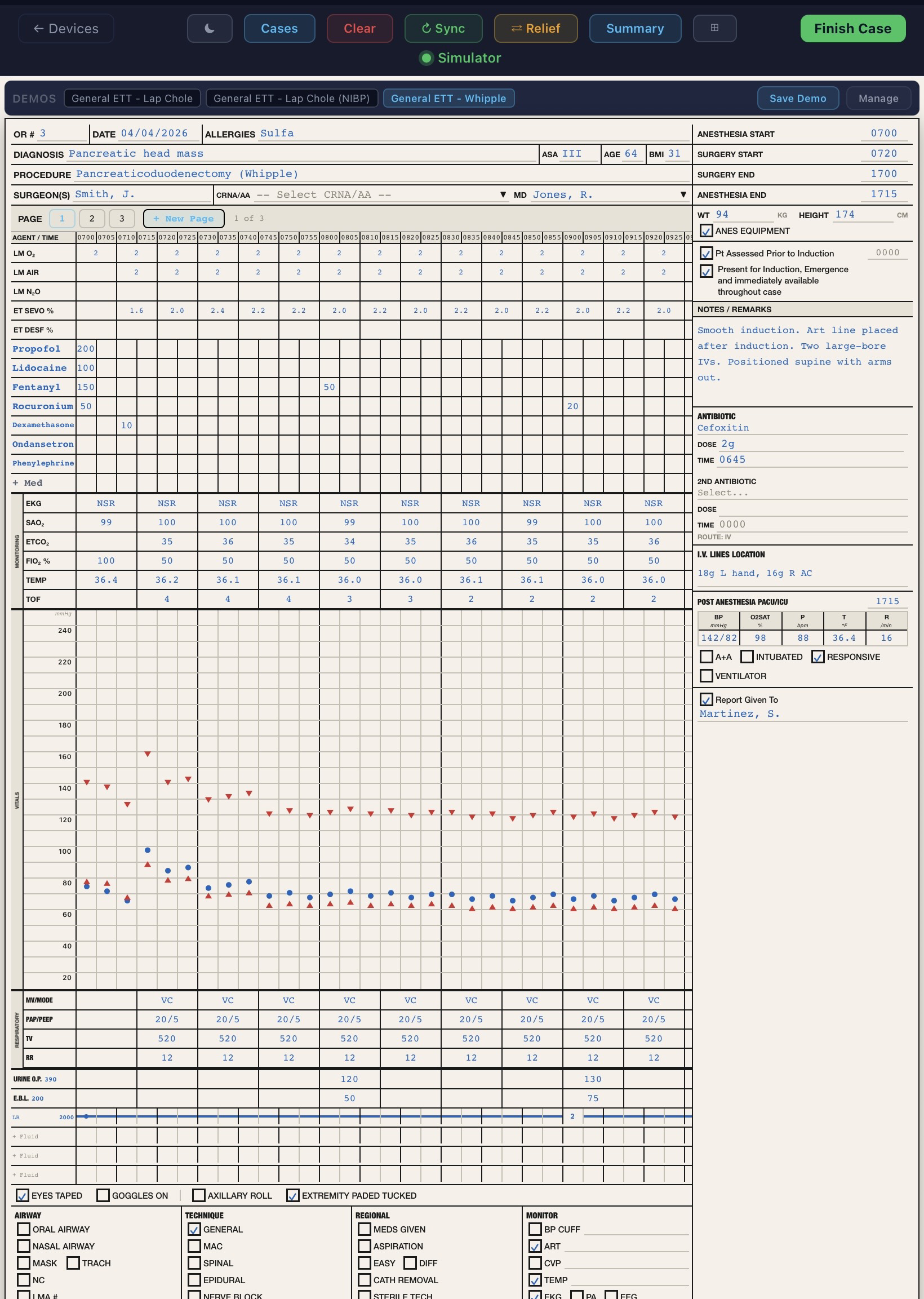
Task: Select the Phenylephrine medication label
Action: pyautogui.click(x=43, y=463)
